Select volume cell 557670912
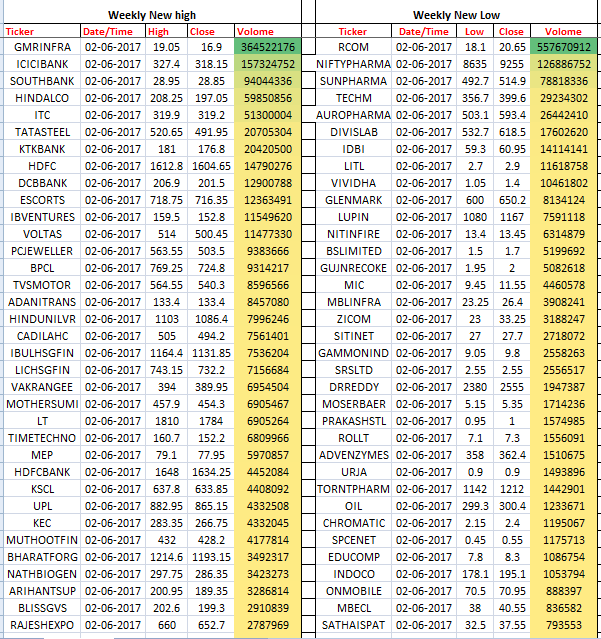Screen dimensions: 601x639 coord(564,47)
